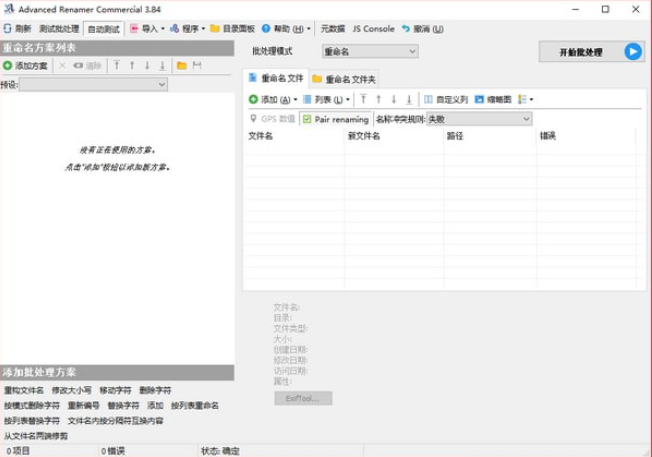Add the 删除字符 method
Viewport: 652px width, 457px height.
point(155,390)
